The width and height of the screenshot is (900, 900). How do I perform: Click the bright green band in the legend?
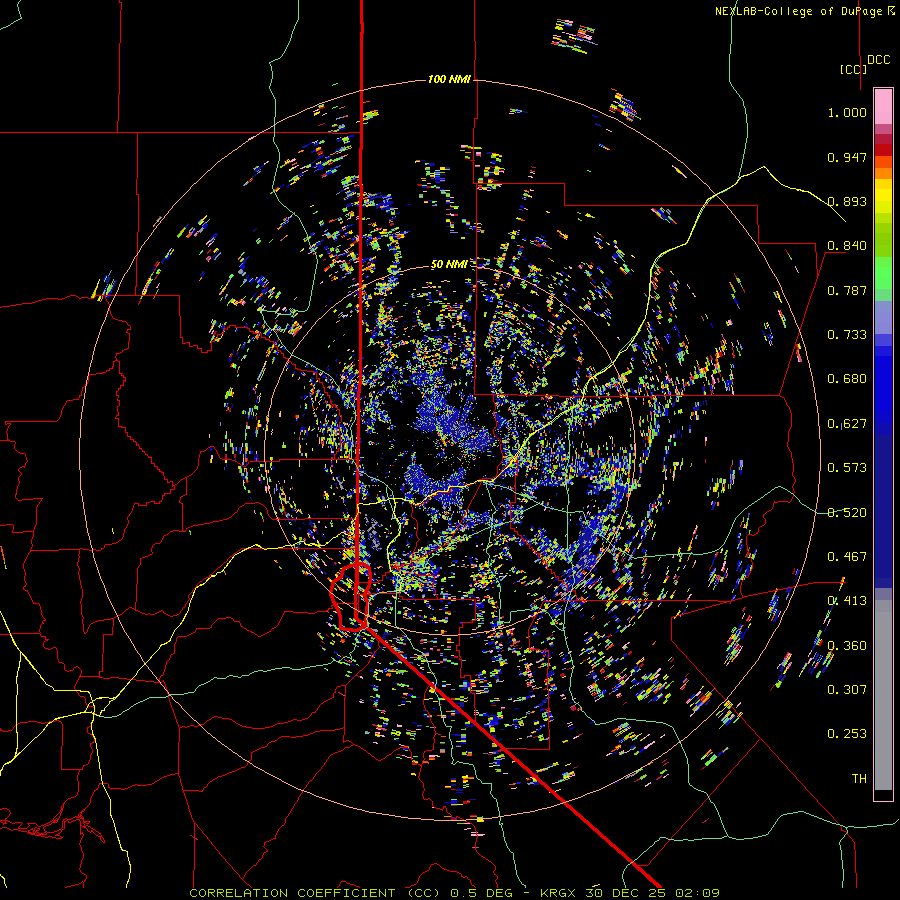point(883,273)
